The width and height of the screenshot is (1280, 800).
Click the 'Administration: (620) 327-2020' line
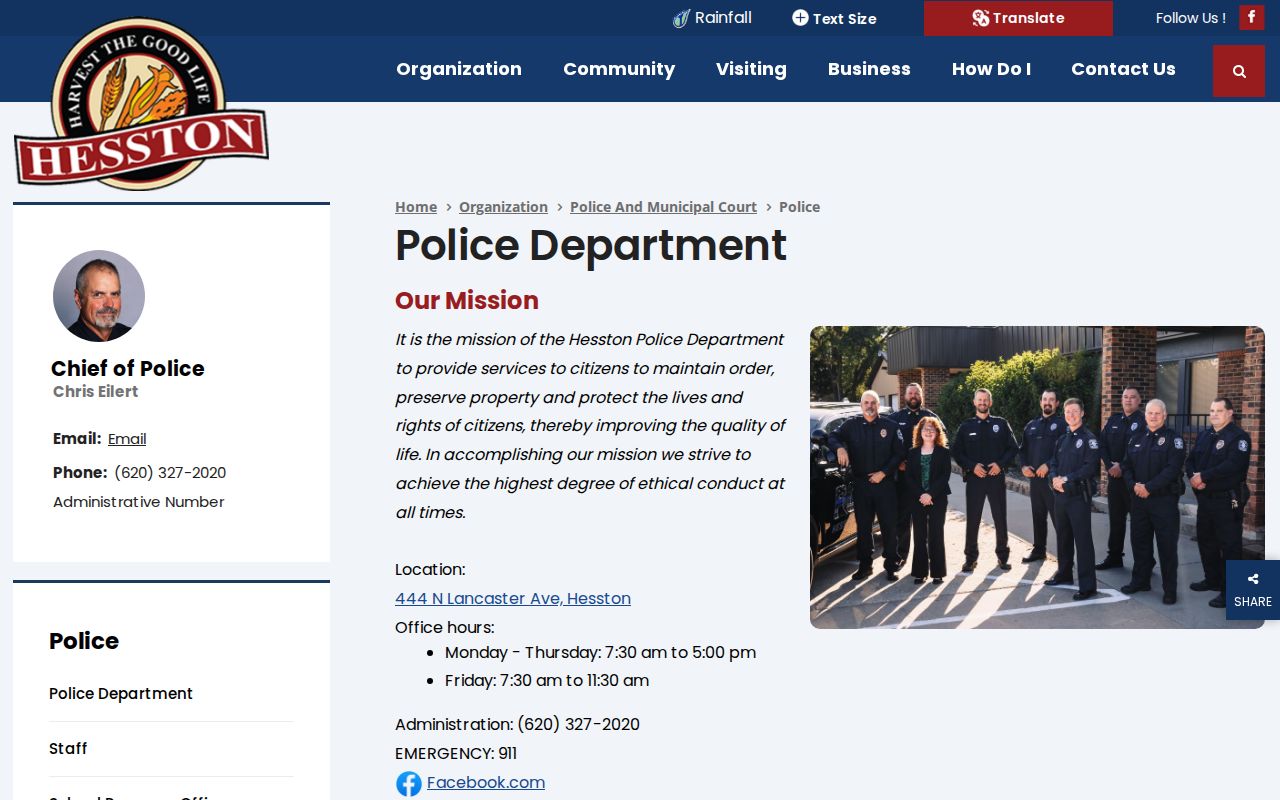click(517, 724)
